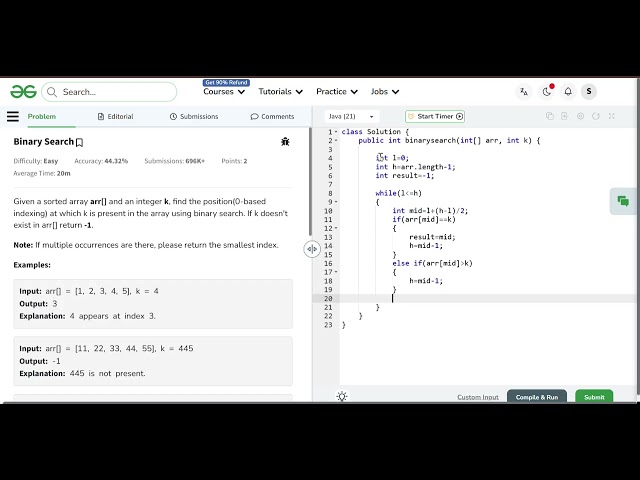Collapse the else-if block fold at line 17
Image resolution: width=640 pixels, height=480 pixels.
tap(336, 272)
